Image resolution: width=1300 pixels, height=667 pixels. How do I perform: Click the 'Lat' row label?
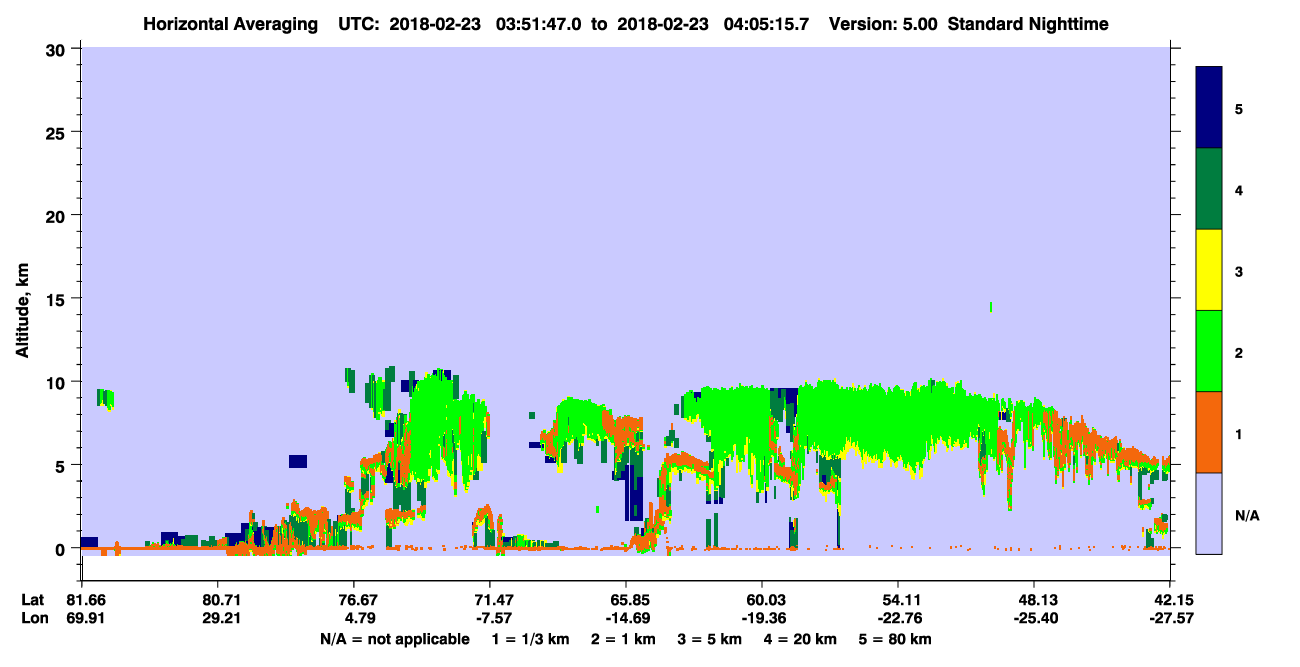[x=32, y=599]
